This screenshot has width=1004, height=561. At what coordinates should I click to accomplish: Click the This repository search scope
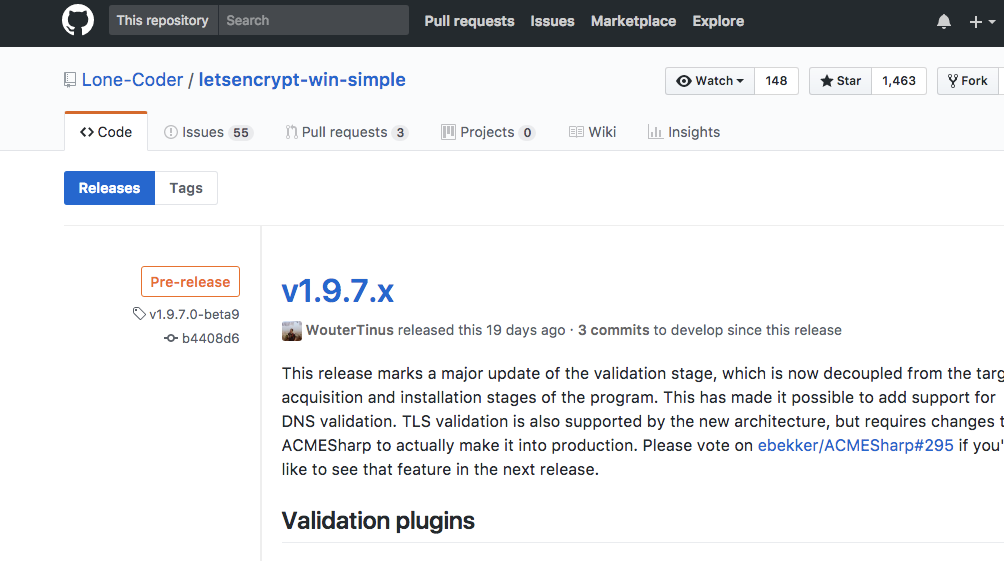[163, 20]
